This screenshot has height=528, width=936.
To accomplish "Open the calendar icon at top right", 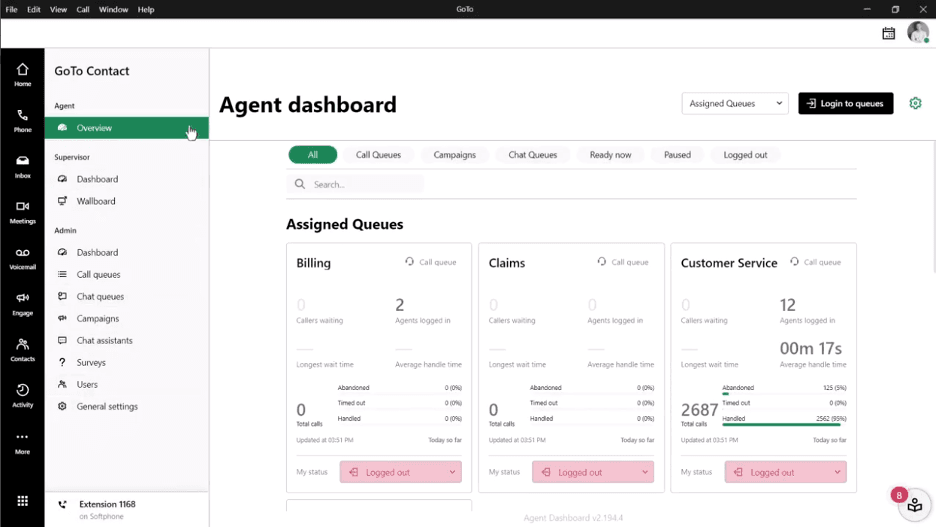I will point(888,33).
